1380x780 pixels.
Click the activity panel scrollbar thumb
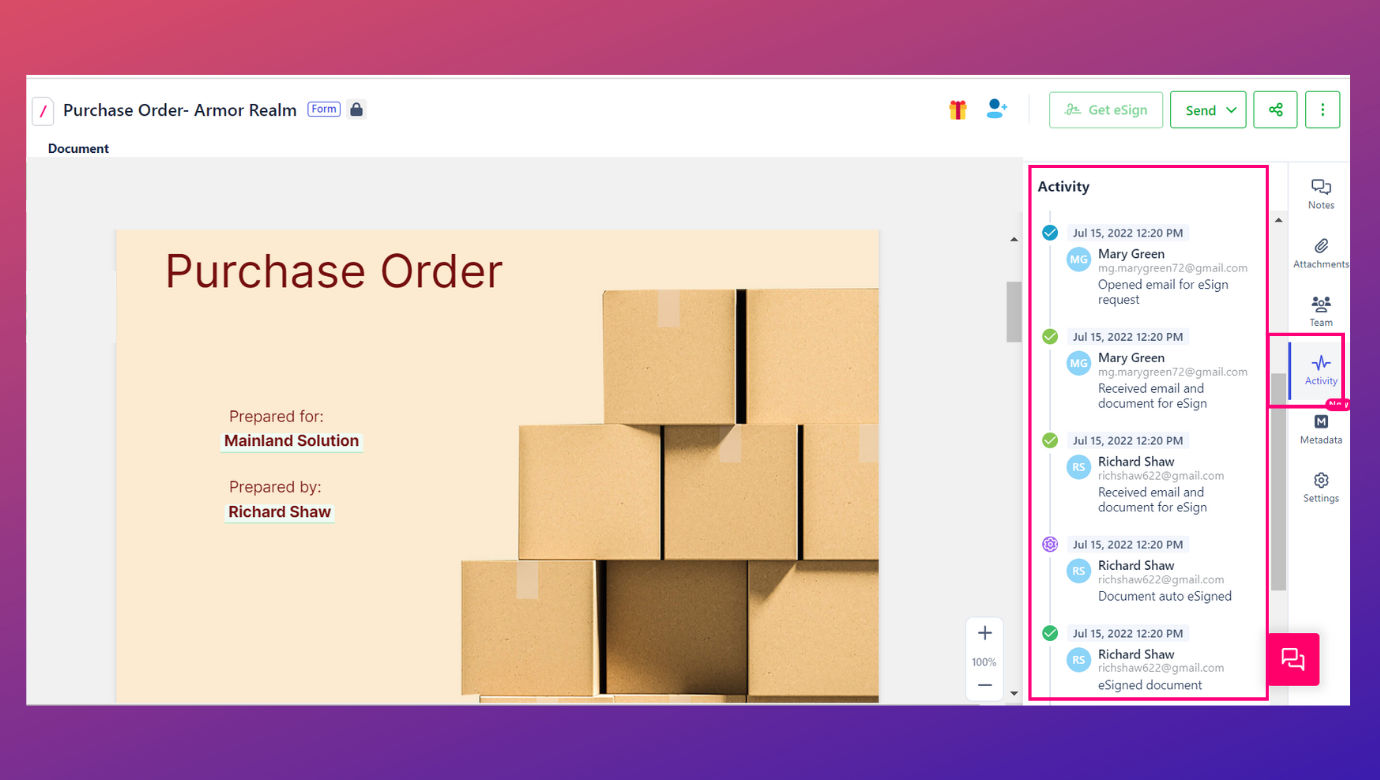1278,482
